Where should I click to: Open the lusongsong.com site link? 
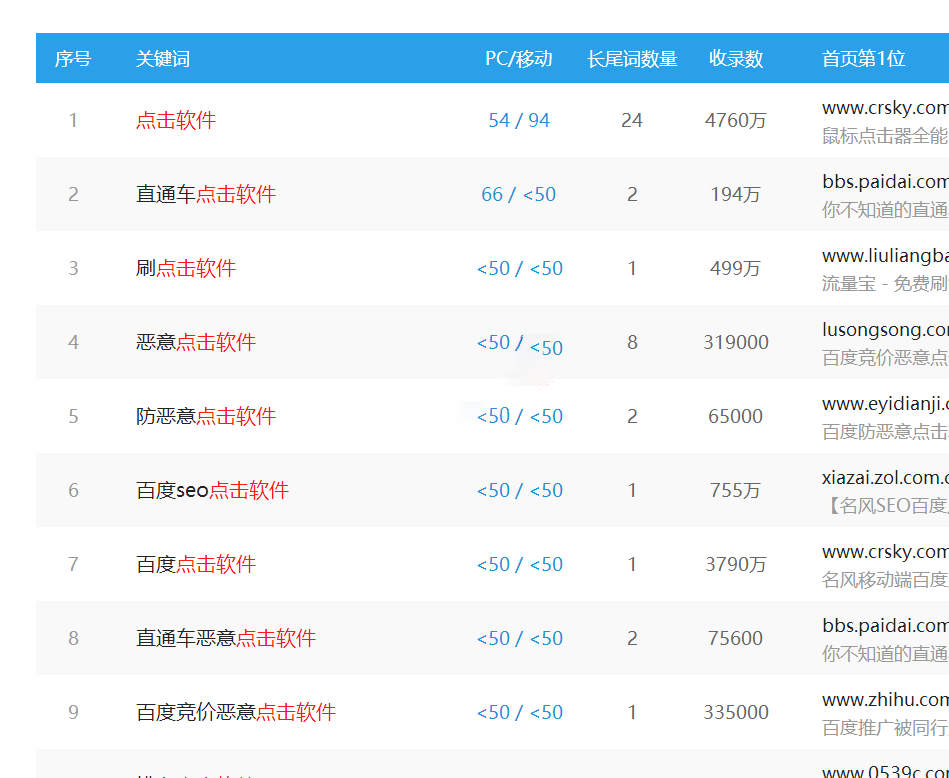[885, 329]
